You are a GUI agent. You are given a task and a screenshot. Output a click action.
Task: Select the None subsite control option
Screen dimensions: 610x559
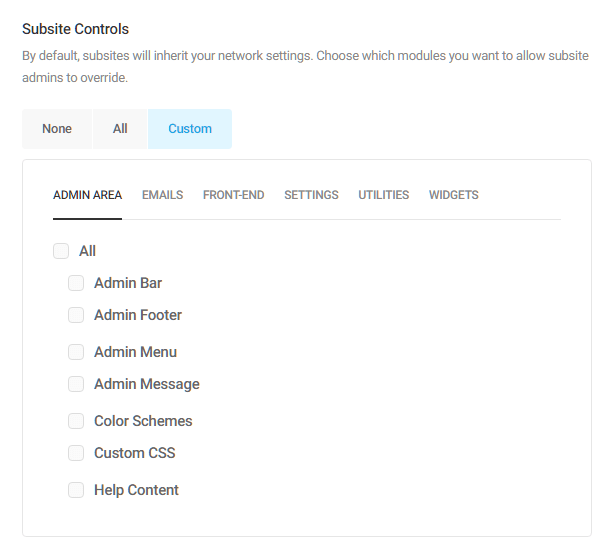57,129
